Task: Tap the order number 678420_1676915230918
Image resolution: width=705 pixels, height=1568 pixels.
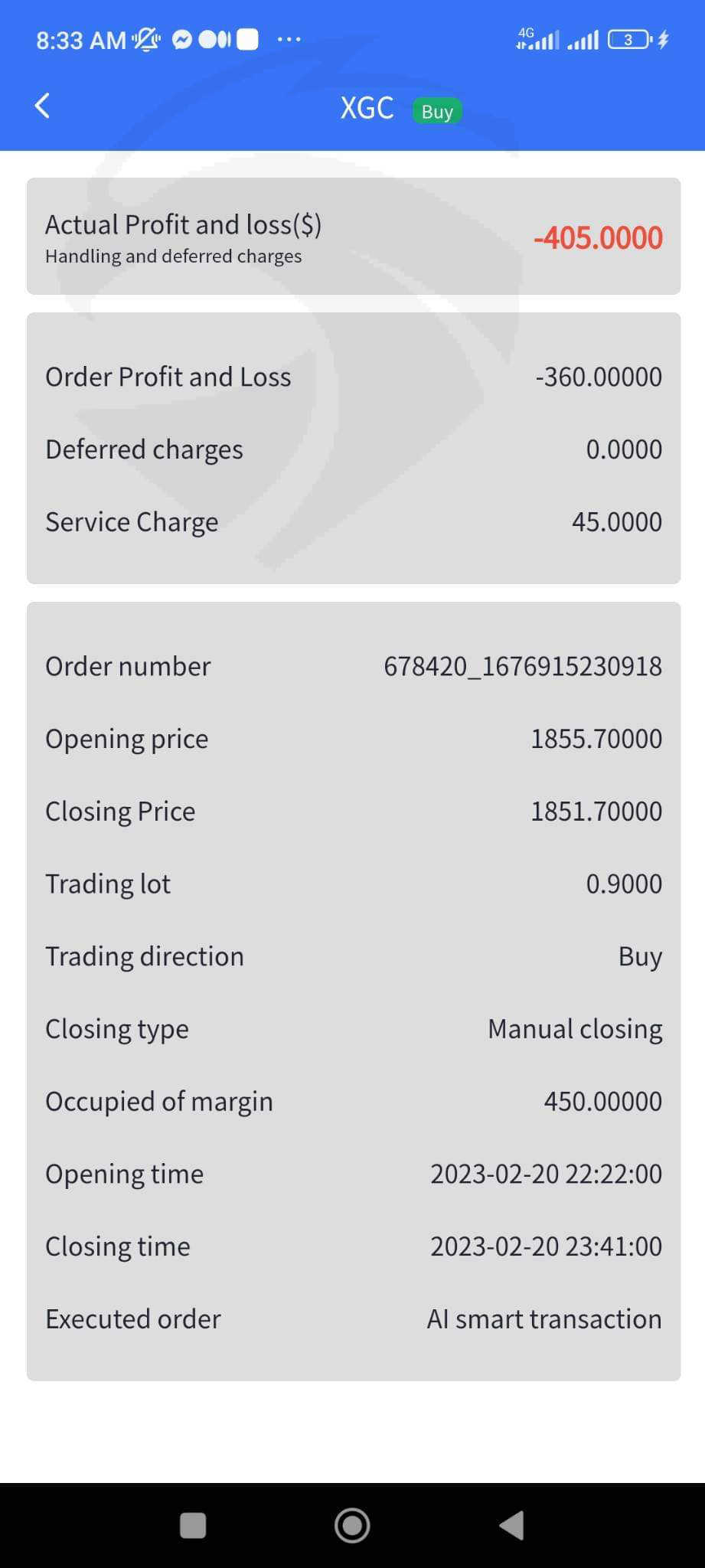Action: tap(522, 666)
